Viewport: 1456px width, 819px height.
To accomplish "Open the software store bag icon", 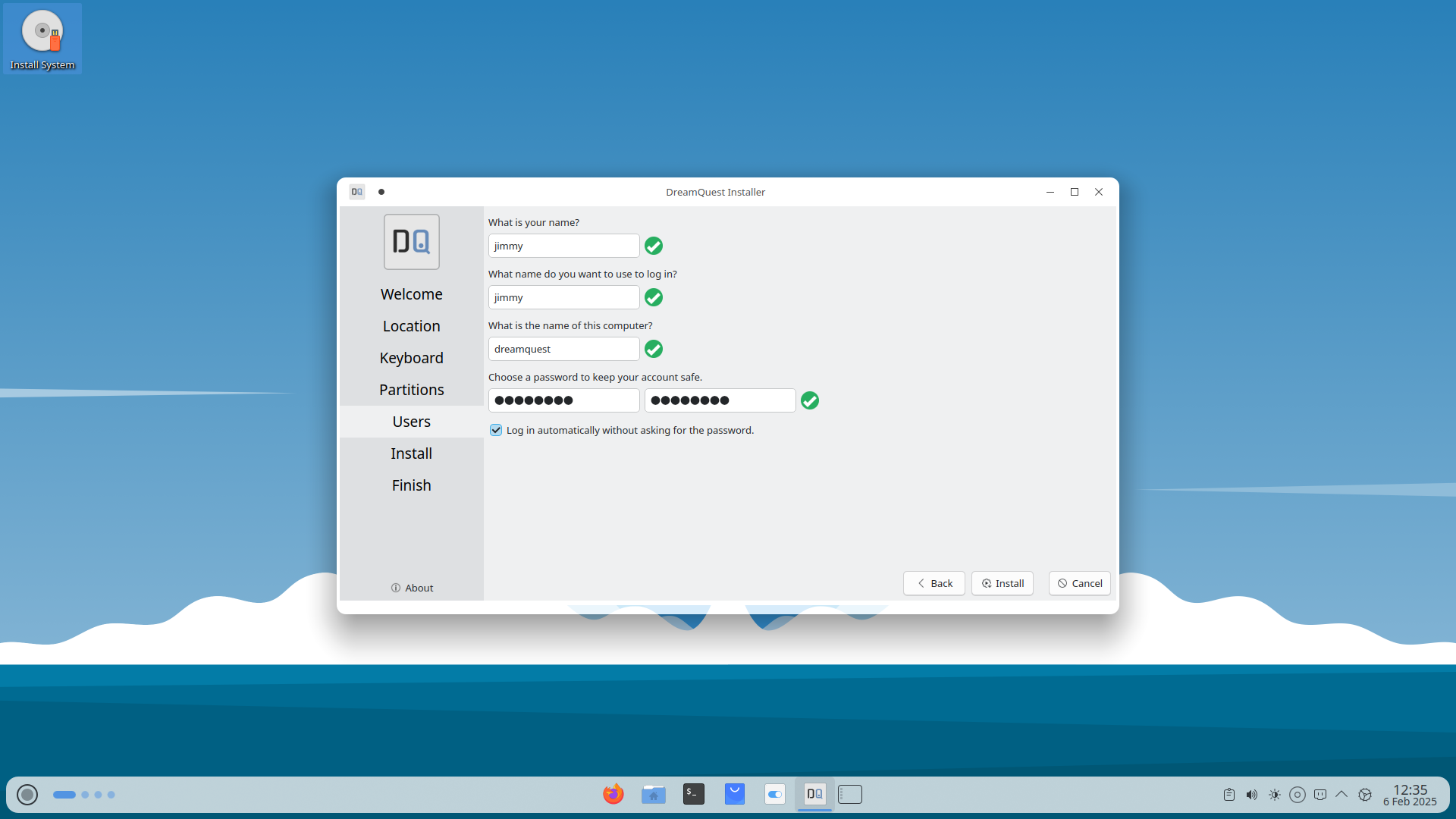I will click(734, 794).
